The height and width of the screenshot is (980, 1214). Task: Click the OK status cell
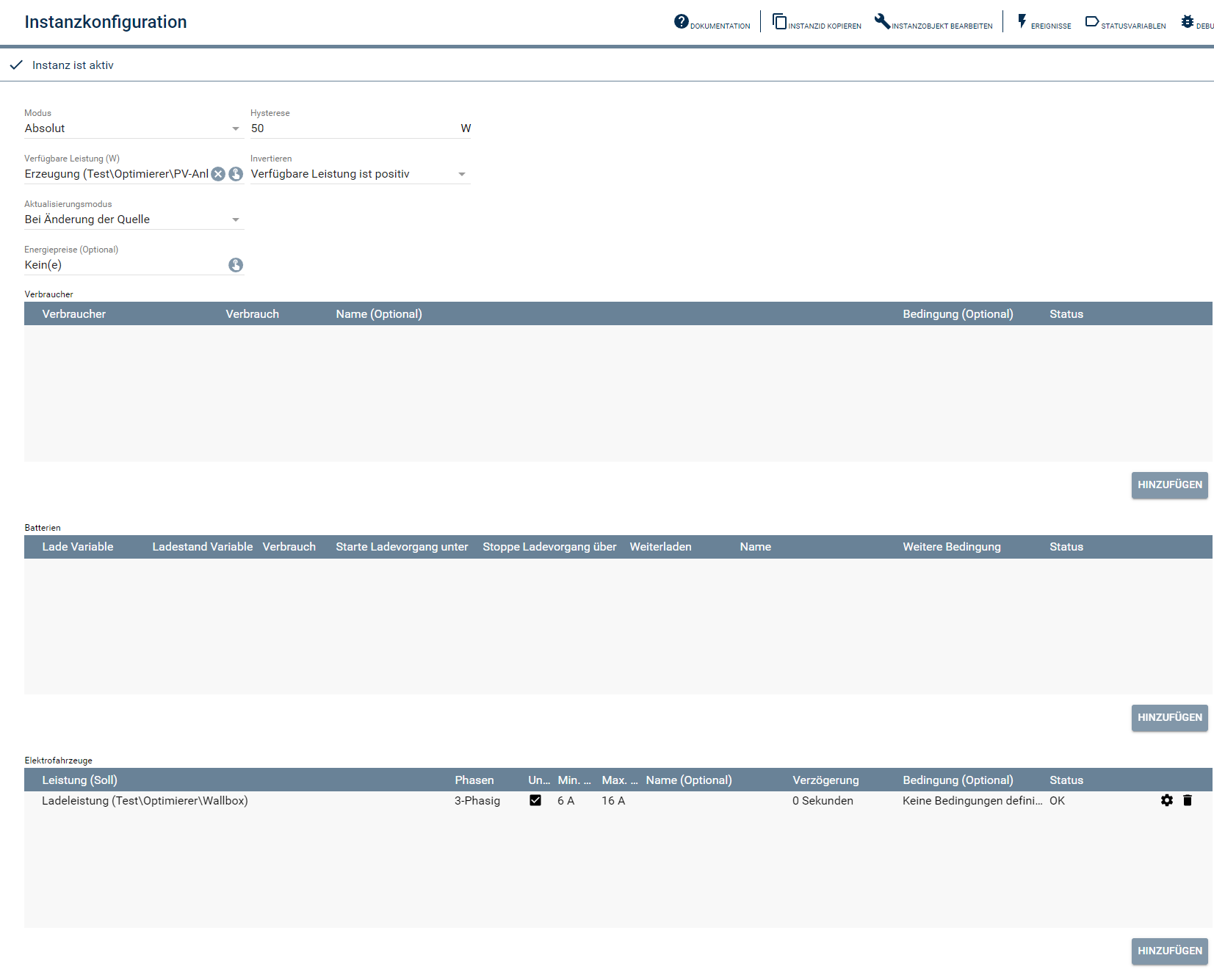pos(1057,801)
